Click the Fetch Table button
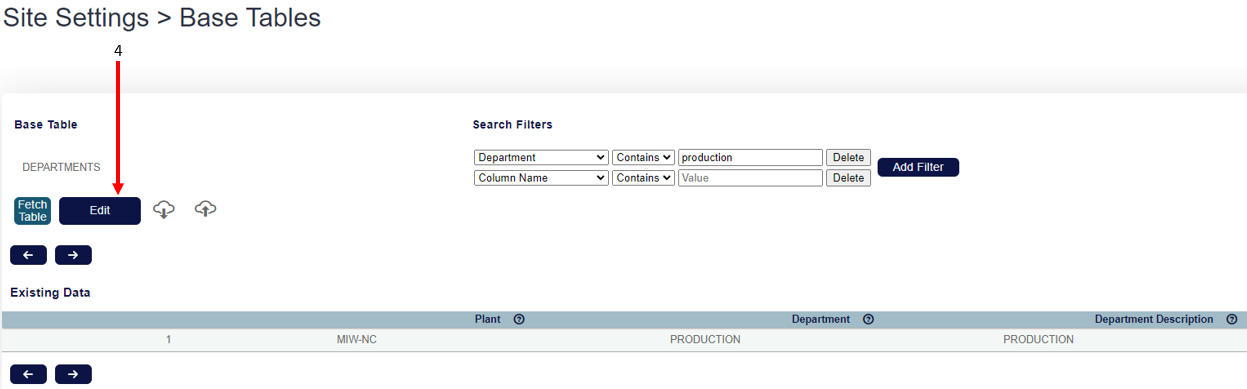Screen dimensions: 1247x389 [32, 211]
